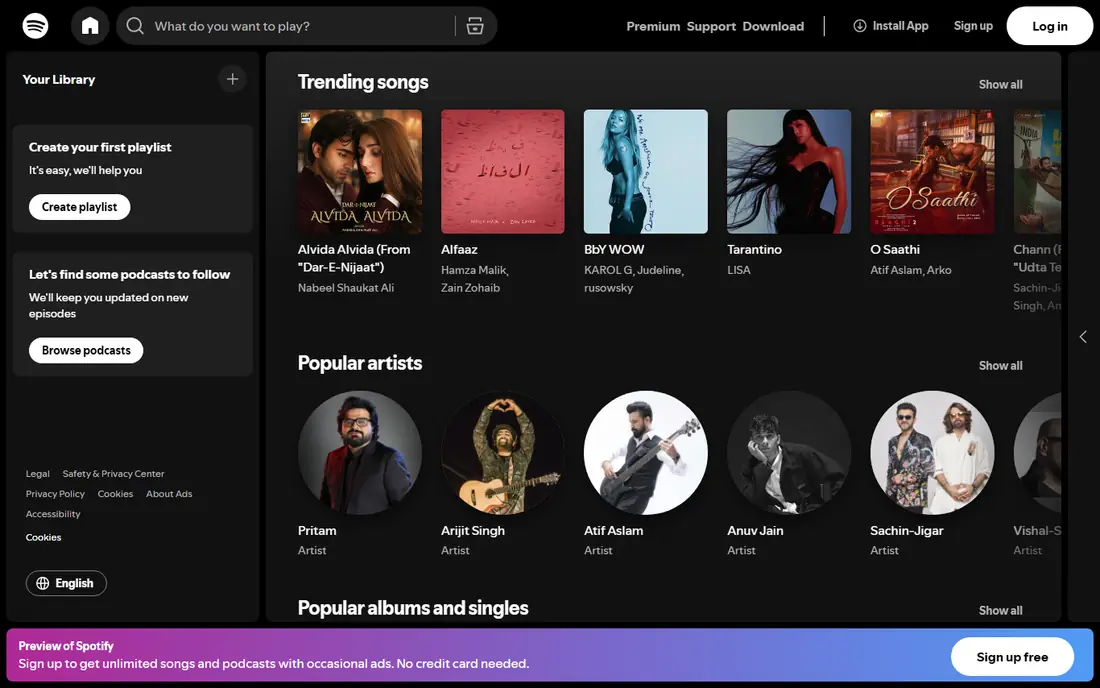Show all Popular albums and singles

(1000, 610)
